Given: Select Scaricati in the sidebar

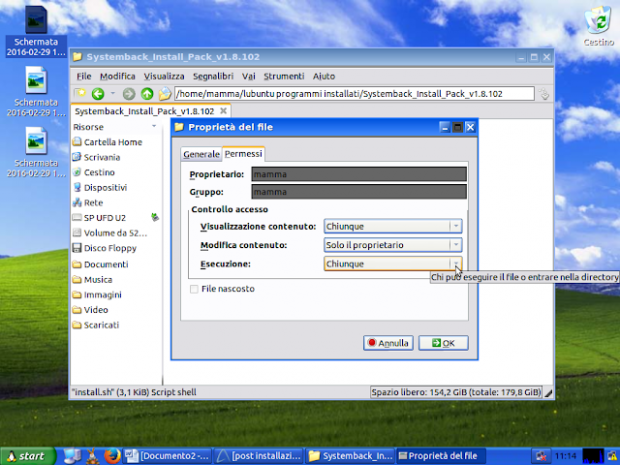Looking at the screenshot, I should coord(101,325).
